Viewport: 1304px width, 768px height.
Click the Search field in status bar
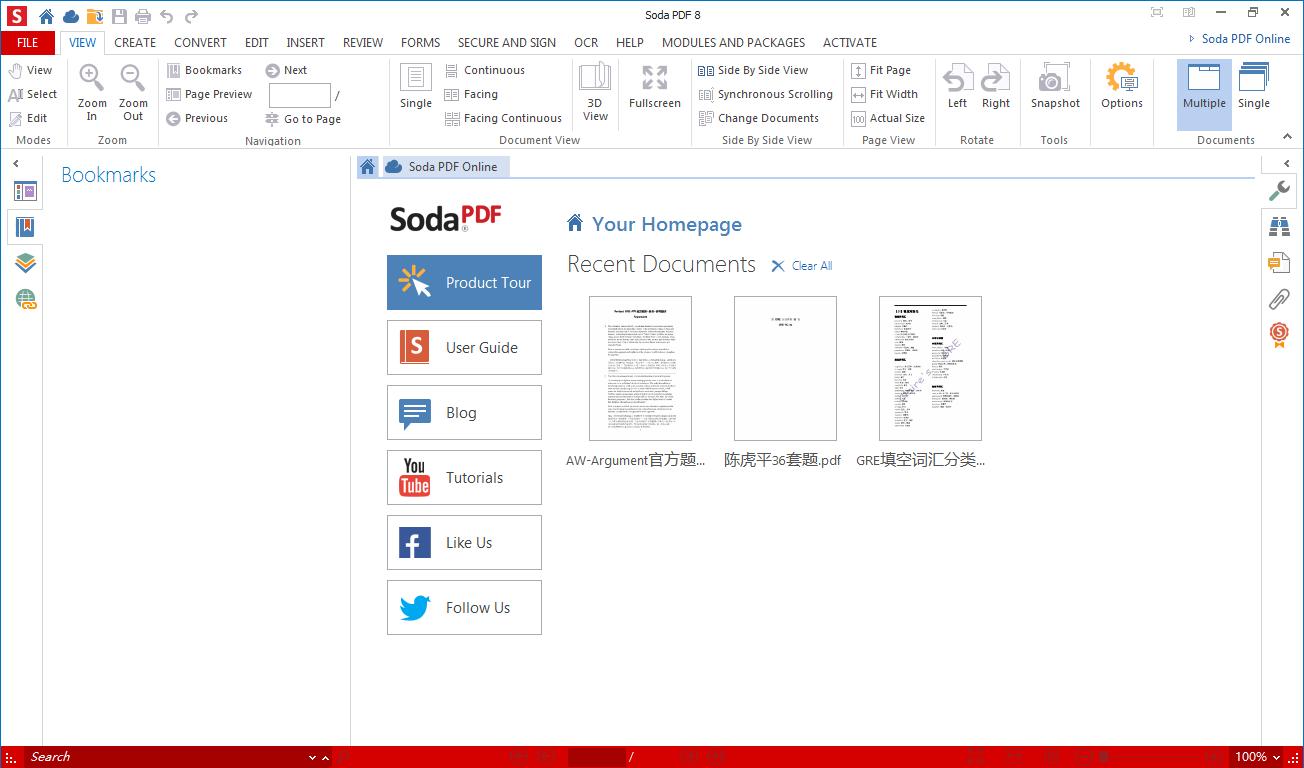pyautogui.click(x=165, y=757)
